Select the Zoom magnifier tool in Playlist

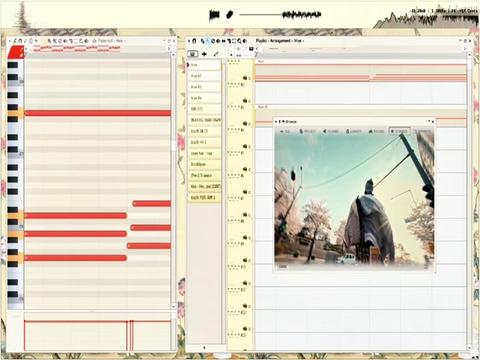point(239,41)
